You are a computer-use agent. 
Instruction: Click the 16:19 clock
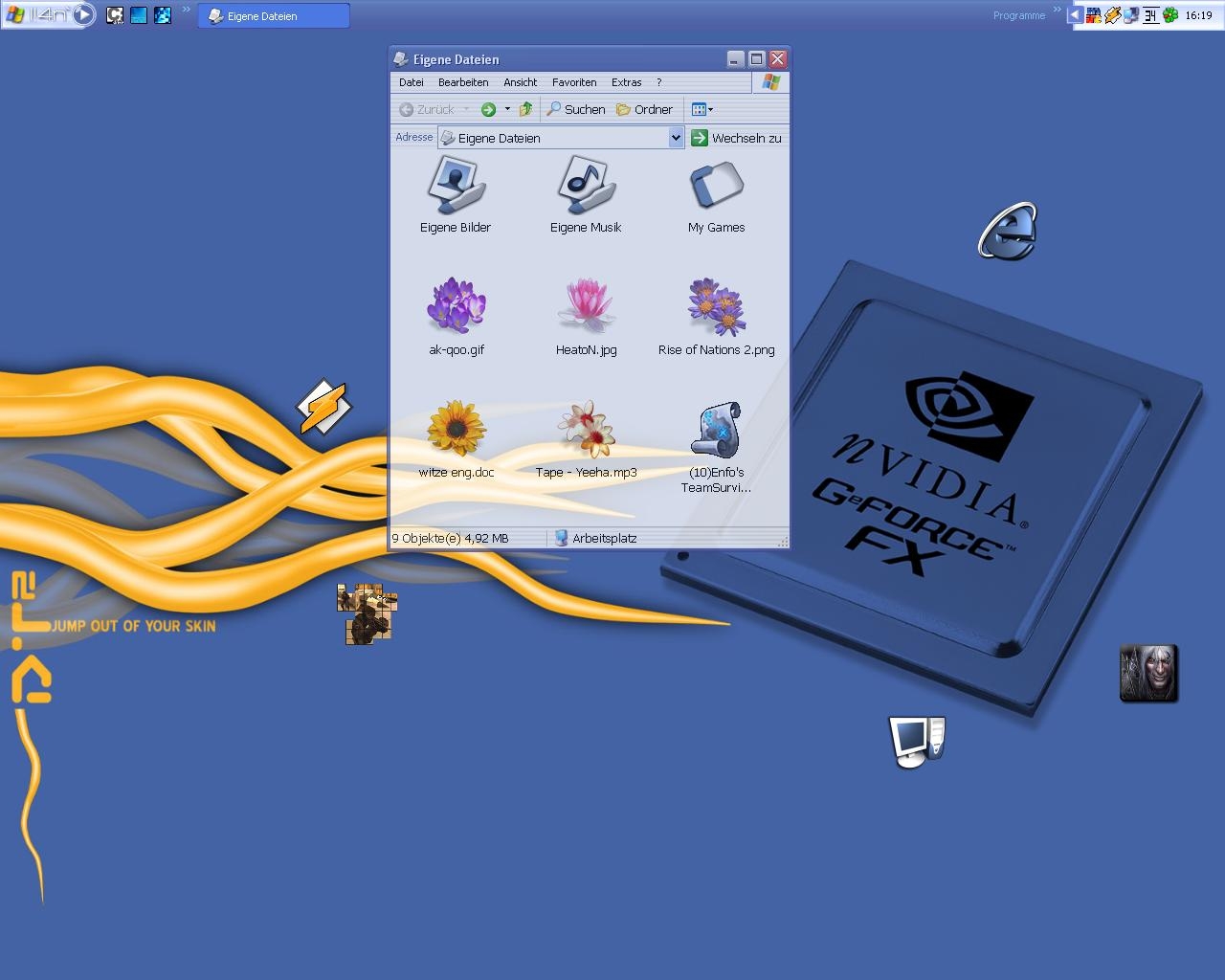point(1198,15)
